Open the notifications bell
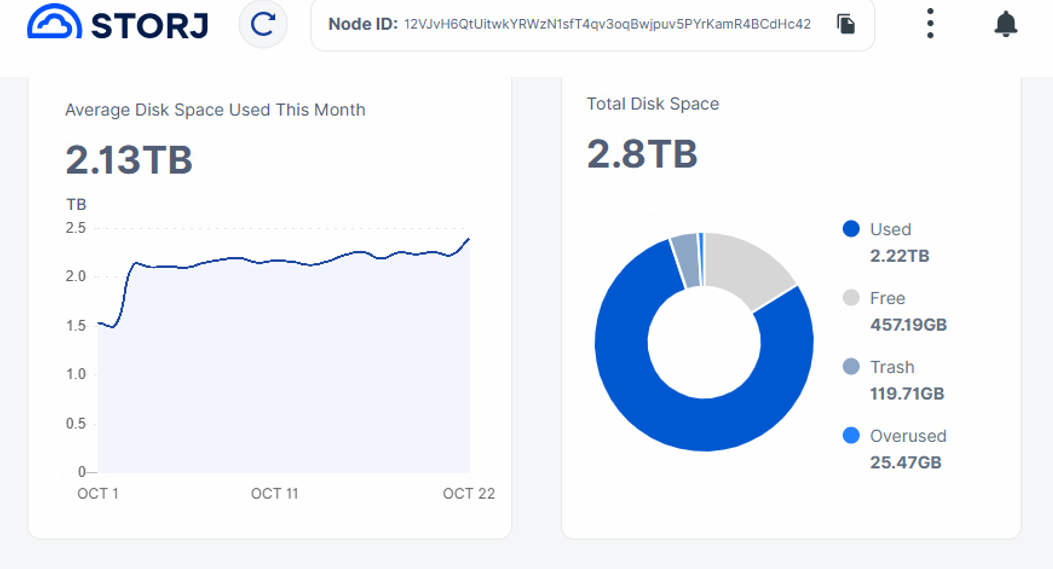The height and width of the screenshot is (569, 1053). click(x=1005, y=24)
